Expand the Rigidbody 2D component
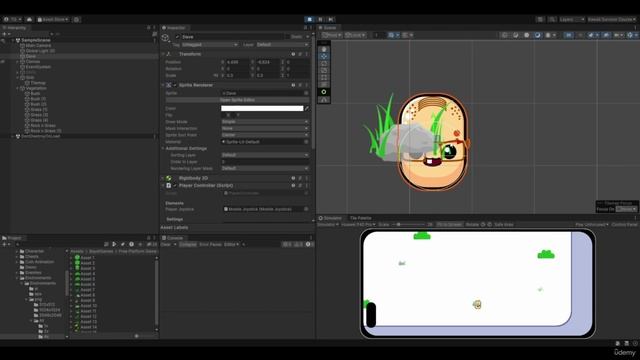The height and width of the screenshot is (360, 640). [x=163, y=178]
